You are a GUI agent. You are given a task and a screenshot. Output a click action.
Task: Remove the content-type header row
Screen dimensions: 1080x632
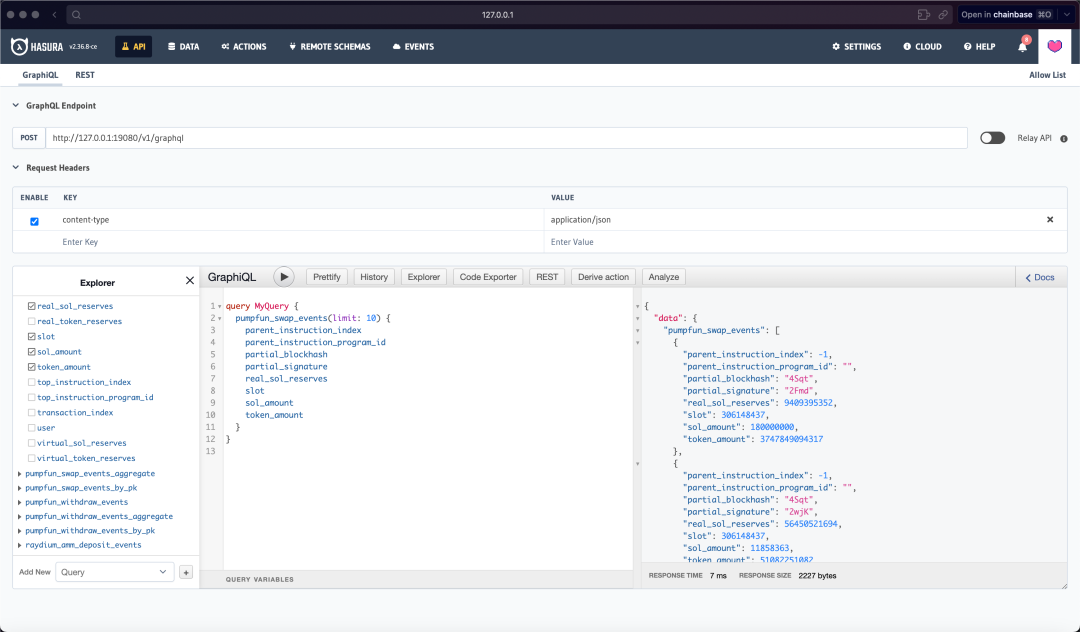tap(1050, 220)
